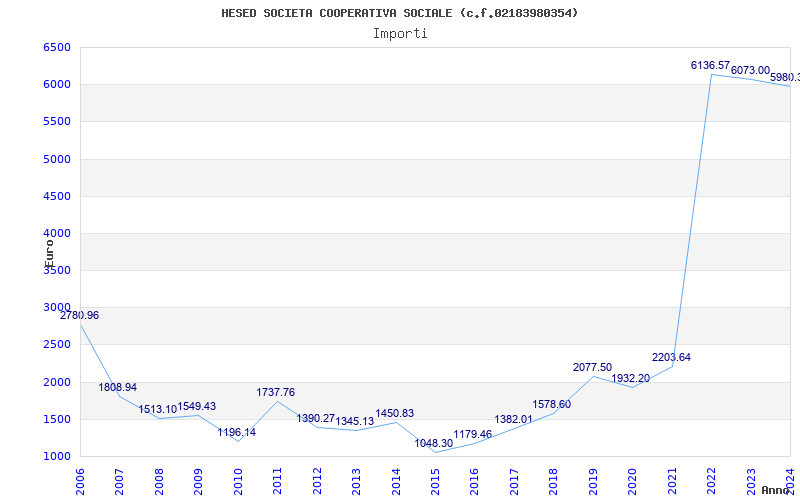Select the 1932.20 data label

tap(631, 378)
